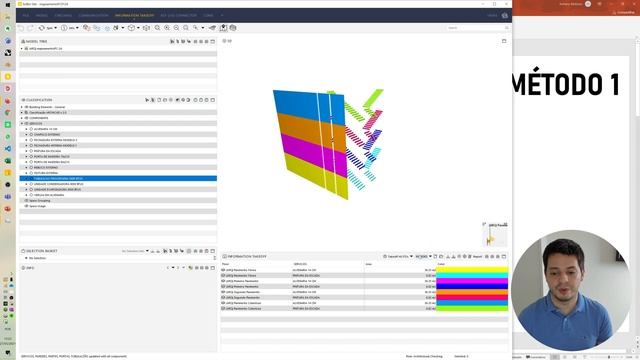Click the zoom out magnifier icon
Image resolution: width=640 pixels, height=360 pixels.
pyautogui.click(x=176, y=28)
